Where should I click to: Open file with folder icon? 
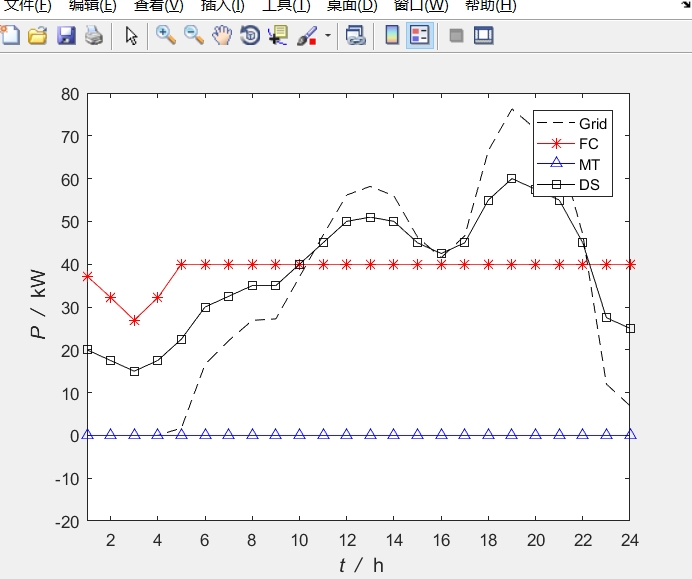[38, 35]
